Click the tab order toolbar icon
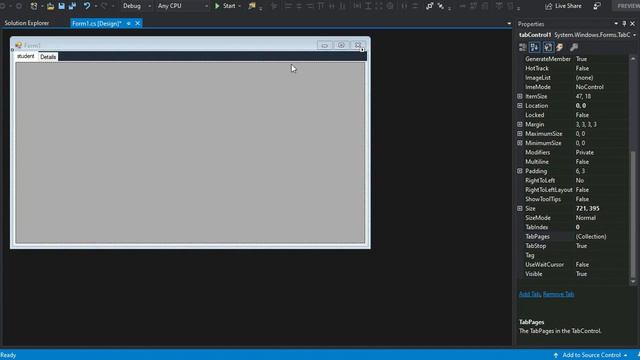The width and height of the screenshot is (640, 360). [x=429, y=6]
